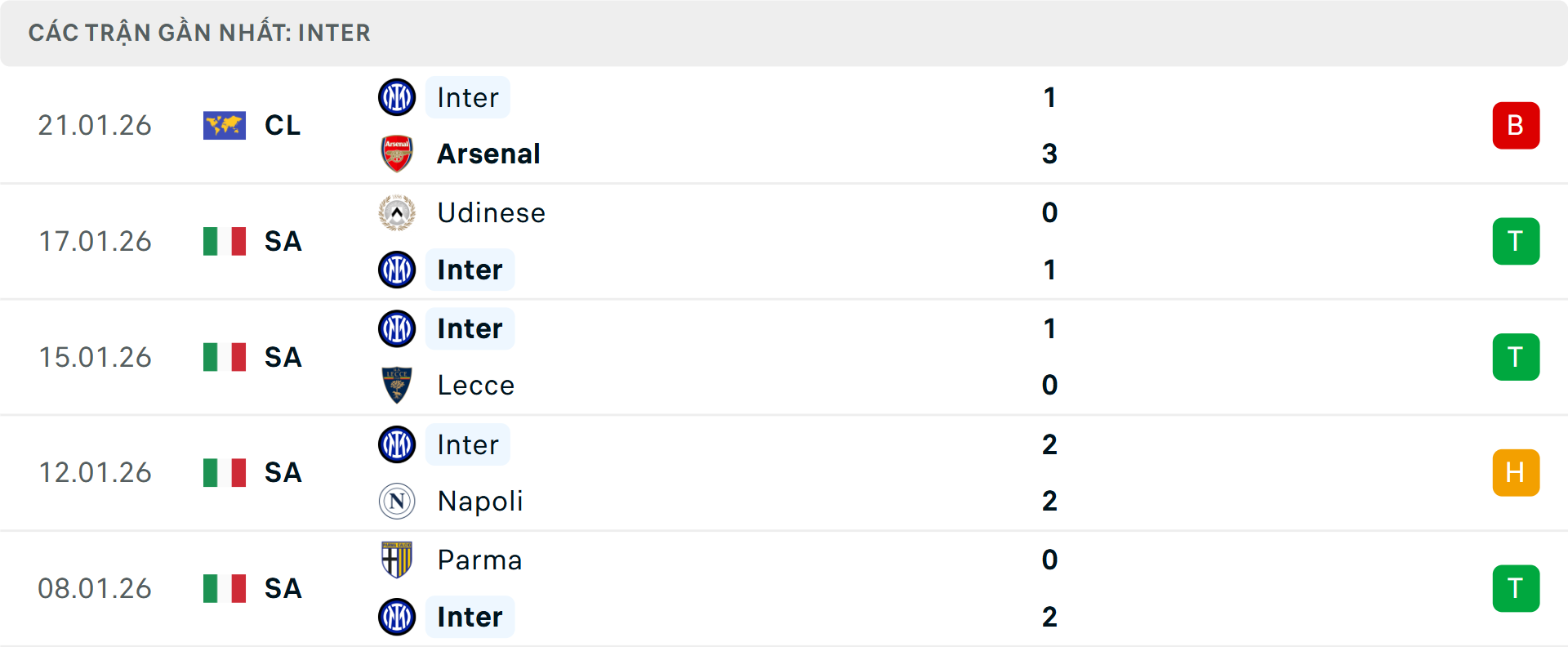Click Inter crest in Arsenal match row

tap(397, 97)
